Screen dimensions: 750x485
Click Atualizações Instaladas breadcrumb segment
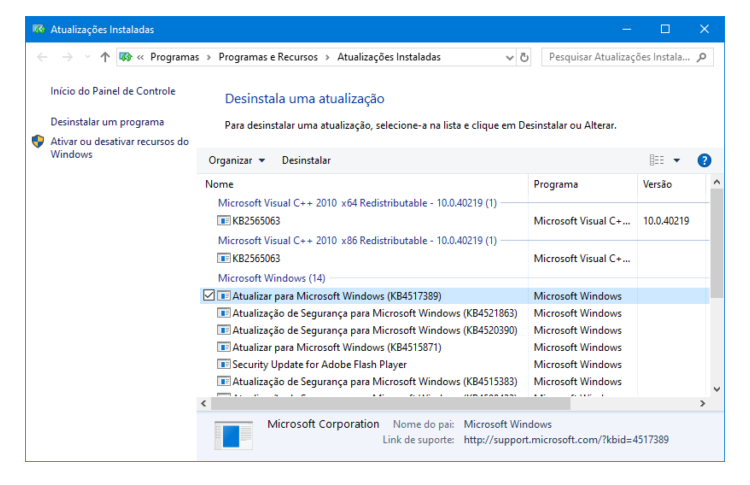pos(389,57)
